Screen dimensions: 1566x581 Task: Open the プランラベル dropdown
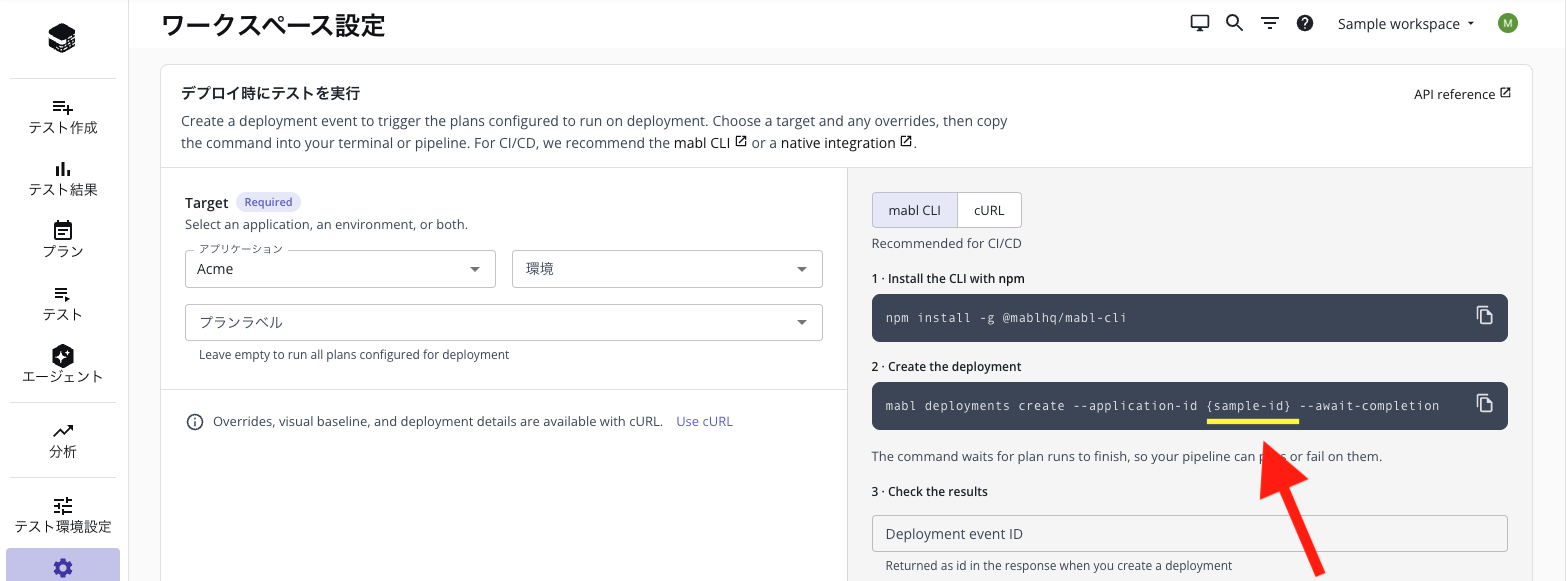coord(504,322)
